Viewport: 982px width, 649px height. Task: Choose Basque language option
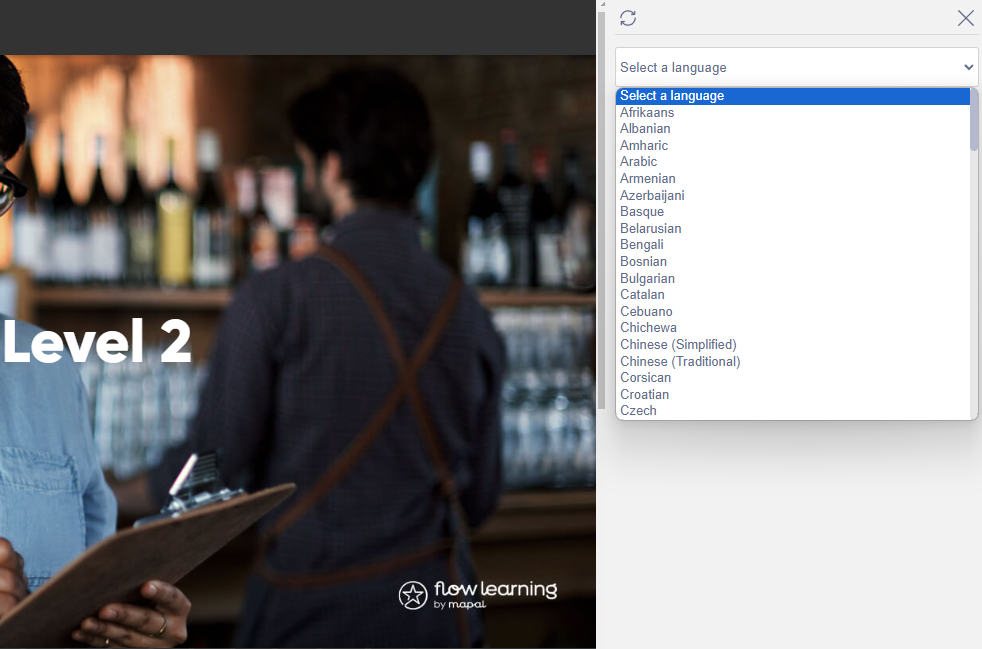click(x=792, y=212)
